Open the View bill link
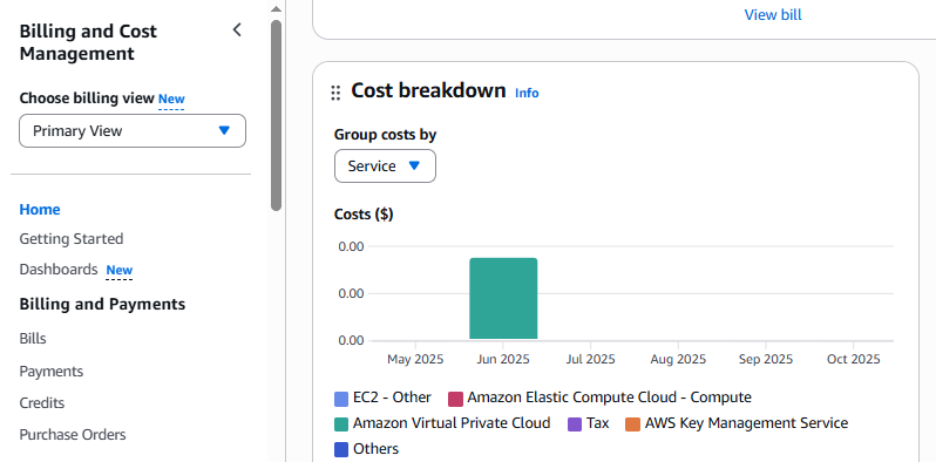The width and height of the screenshot is (936, 462). [x=772, y=15]
